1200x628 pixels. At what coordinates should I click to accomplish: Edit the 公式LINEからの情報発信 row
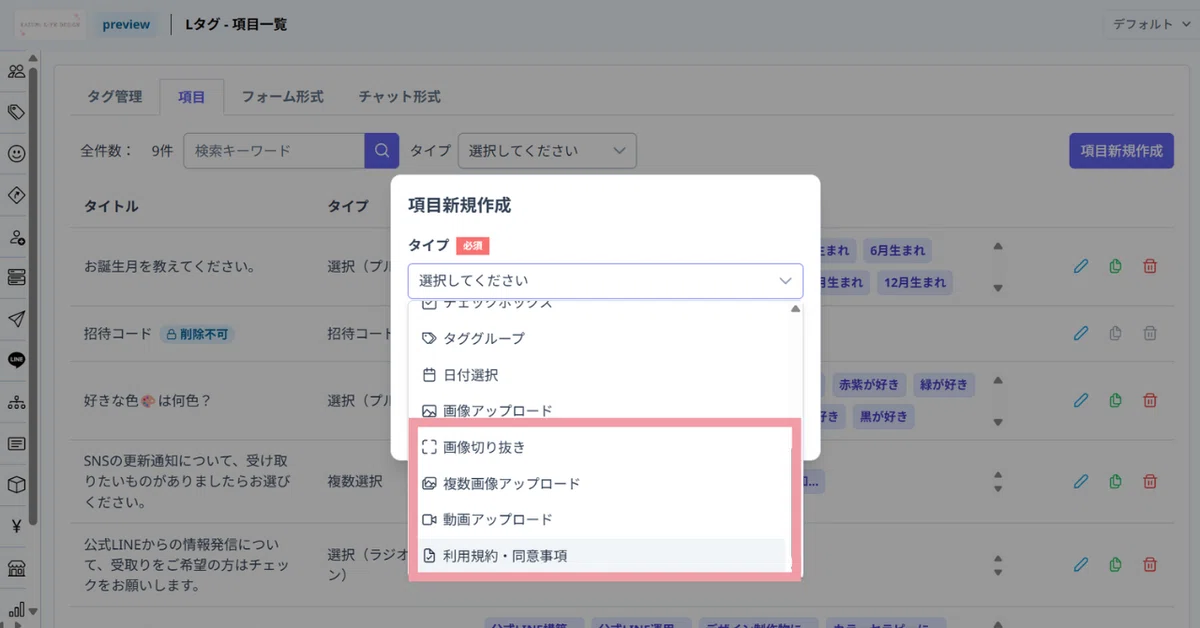pos(1080,565)
